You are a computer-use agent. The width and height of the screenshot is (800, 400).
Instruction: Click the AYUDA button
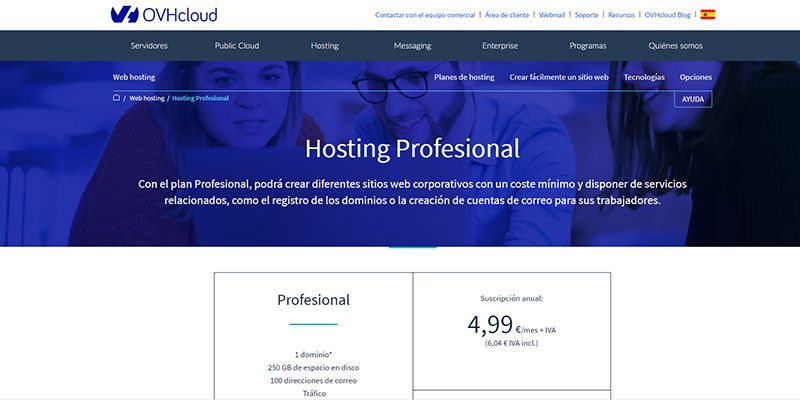[693, 99]
